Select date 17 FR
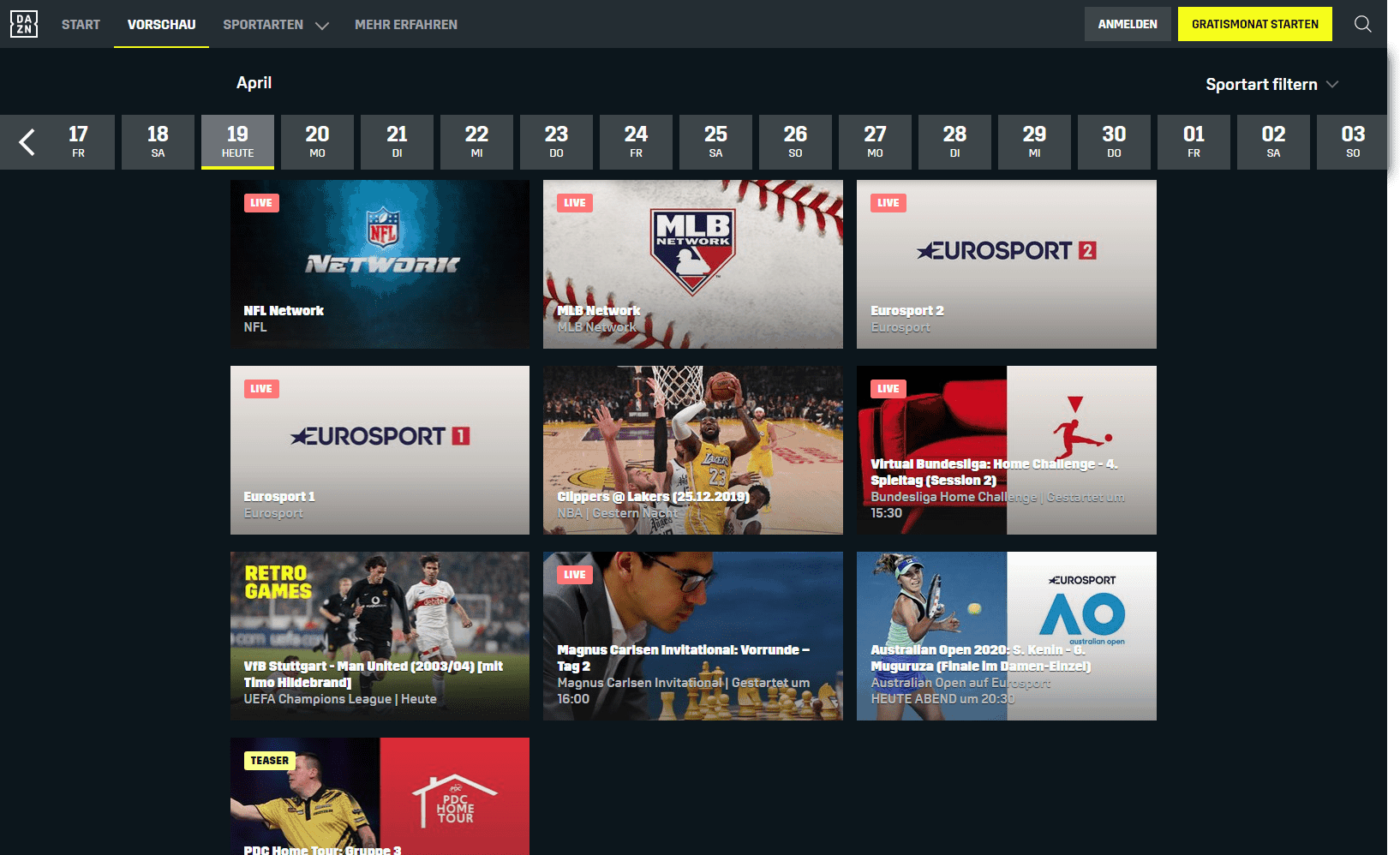Viewport: 1400px width, 855px height. coord(78,142)
